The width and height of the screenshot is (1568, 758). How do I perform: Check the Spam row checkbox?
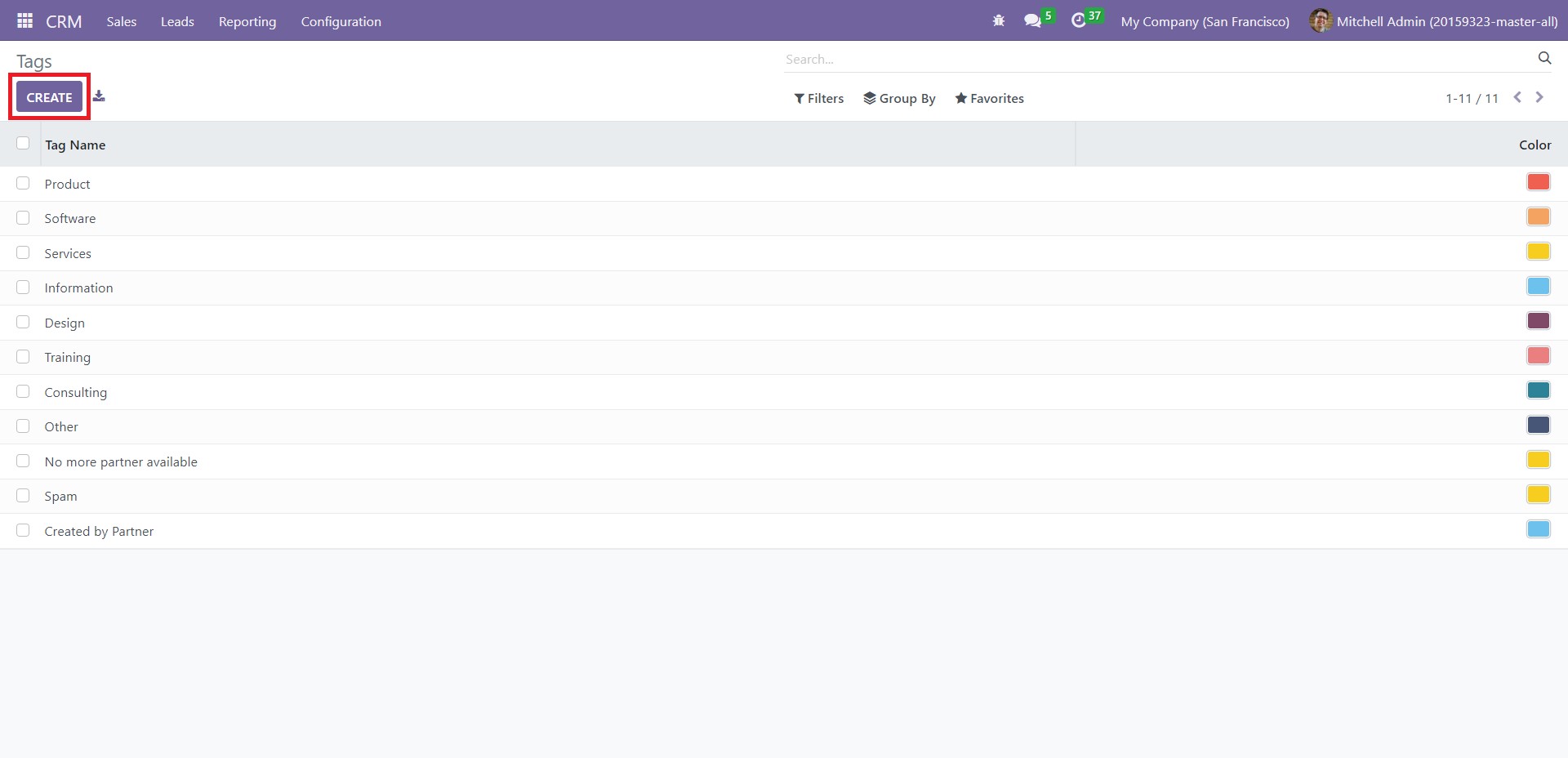(23, 495)
